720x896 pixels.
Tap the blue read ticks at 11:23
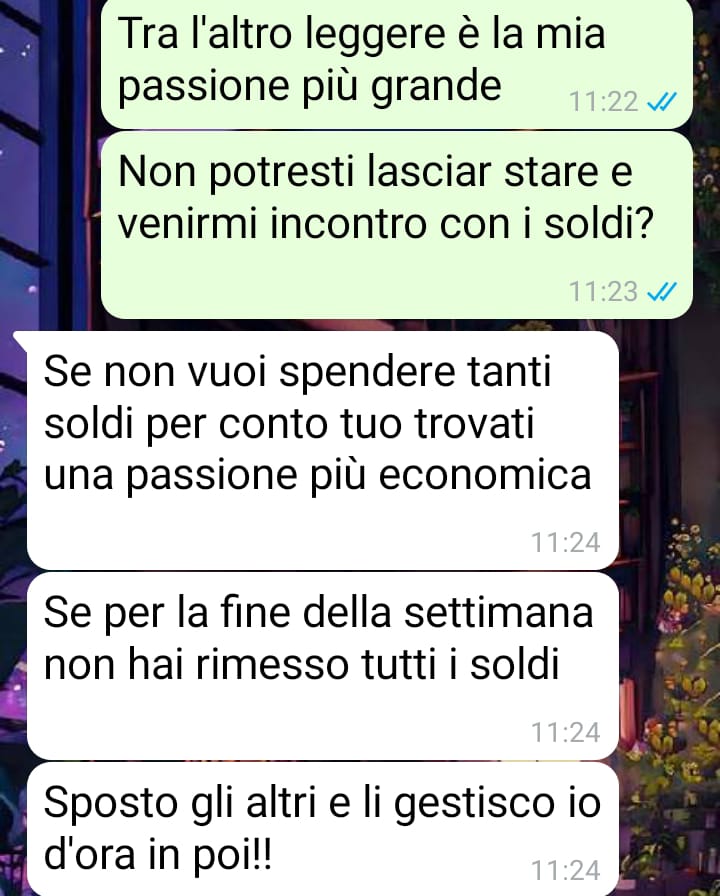661,291
